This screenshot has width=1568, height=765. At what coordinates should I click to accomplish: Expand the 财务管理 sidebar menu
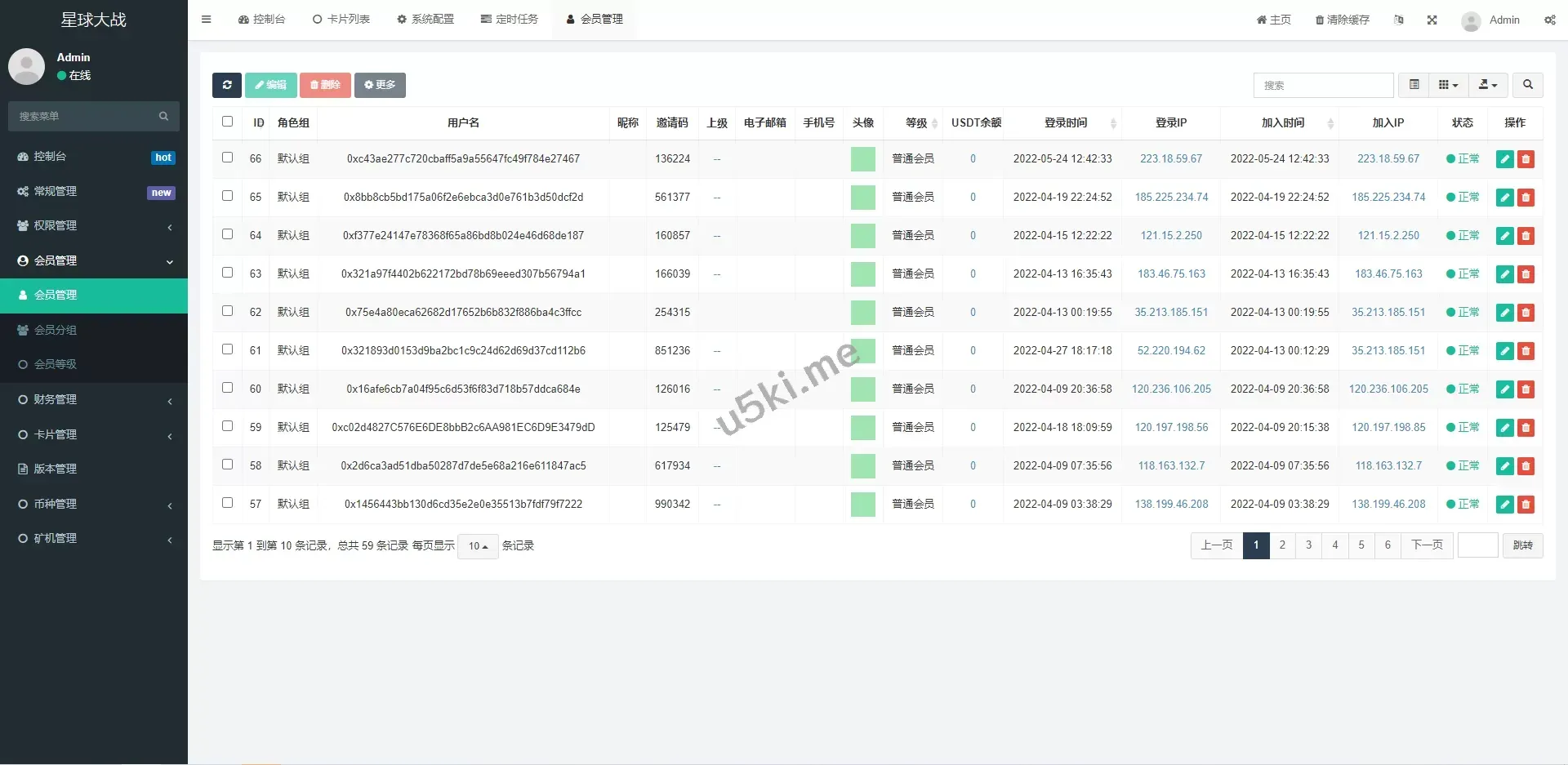coord(94,399)
